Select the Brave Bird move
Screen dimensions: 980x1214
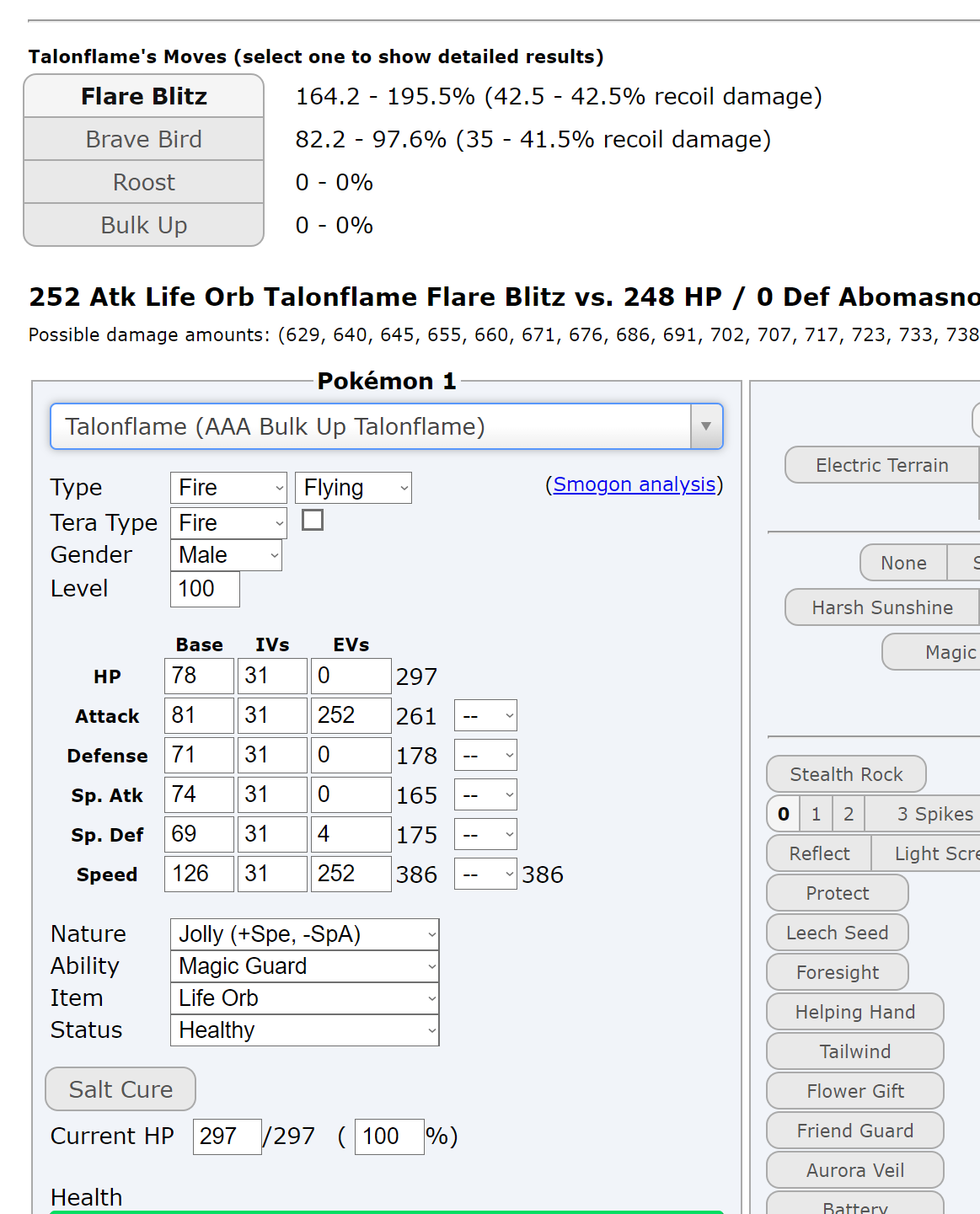click(x=144, y=139)
